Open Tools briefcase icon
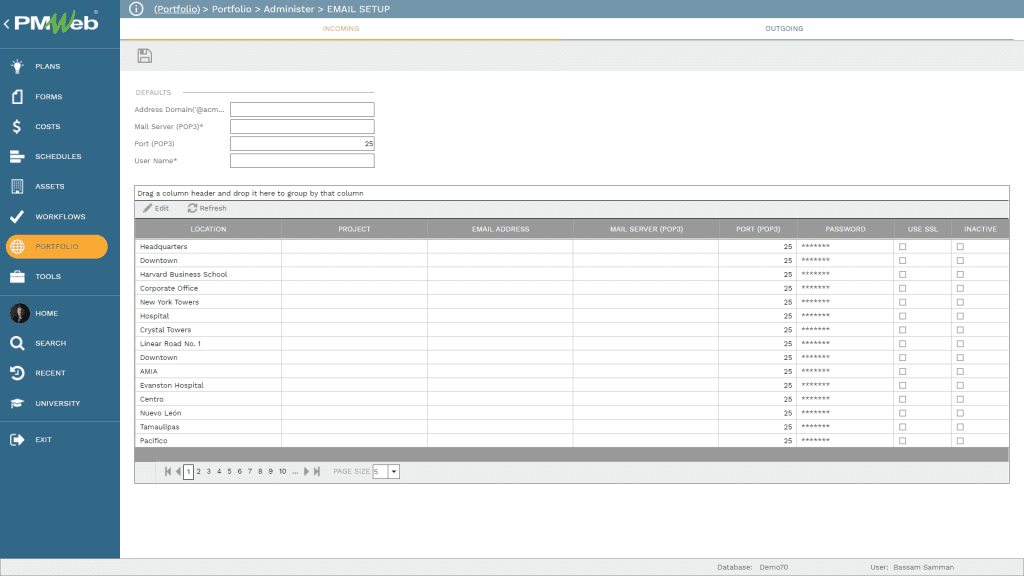Viewport: 1024px width, 576px height. (17, 277)
